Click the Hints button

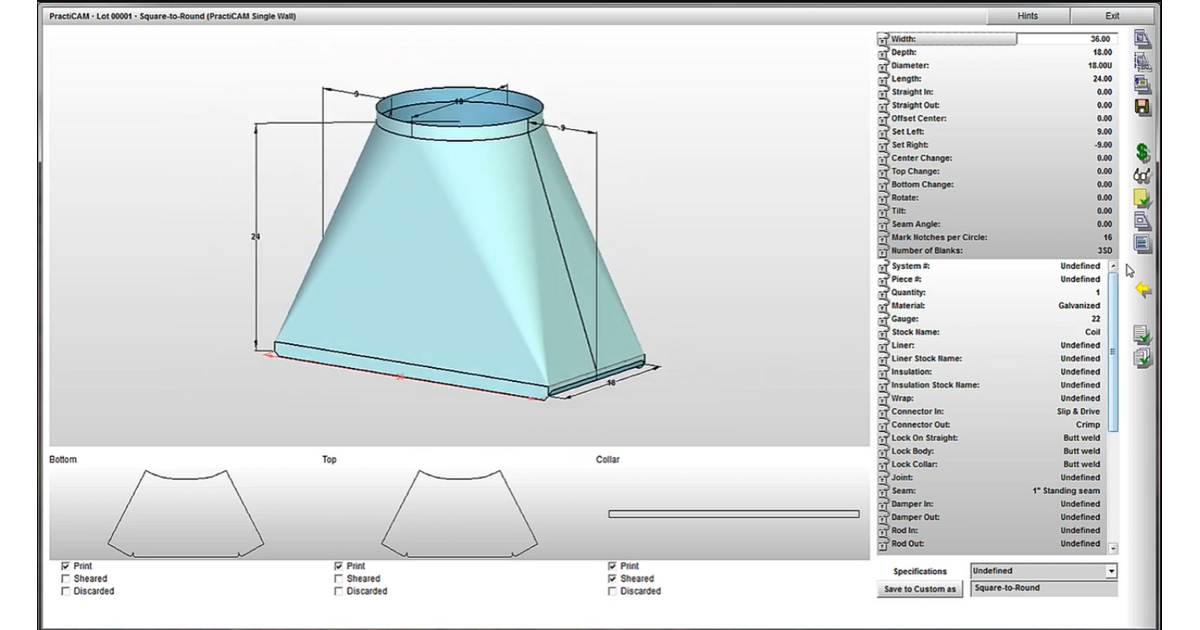(1027, 16)
